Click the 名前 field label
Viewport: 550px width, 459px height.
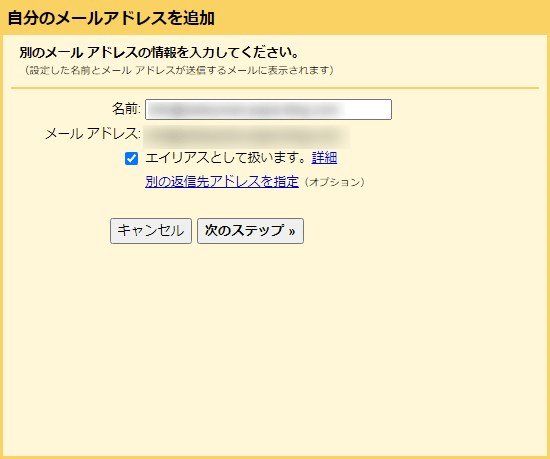pyautogui.click(x=126, y=109)
